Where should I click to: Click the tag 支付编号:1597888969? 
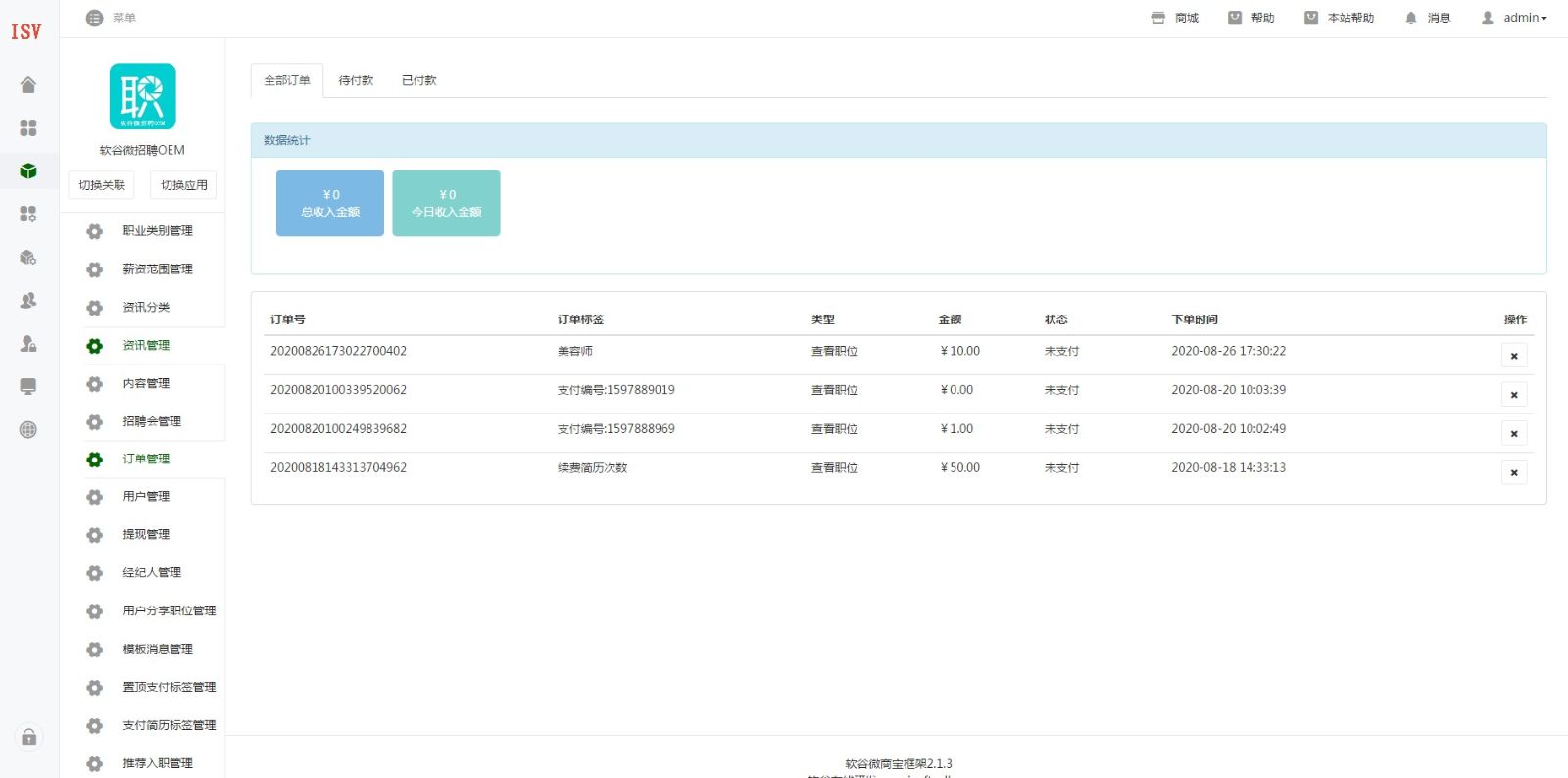coord(616,429)
